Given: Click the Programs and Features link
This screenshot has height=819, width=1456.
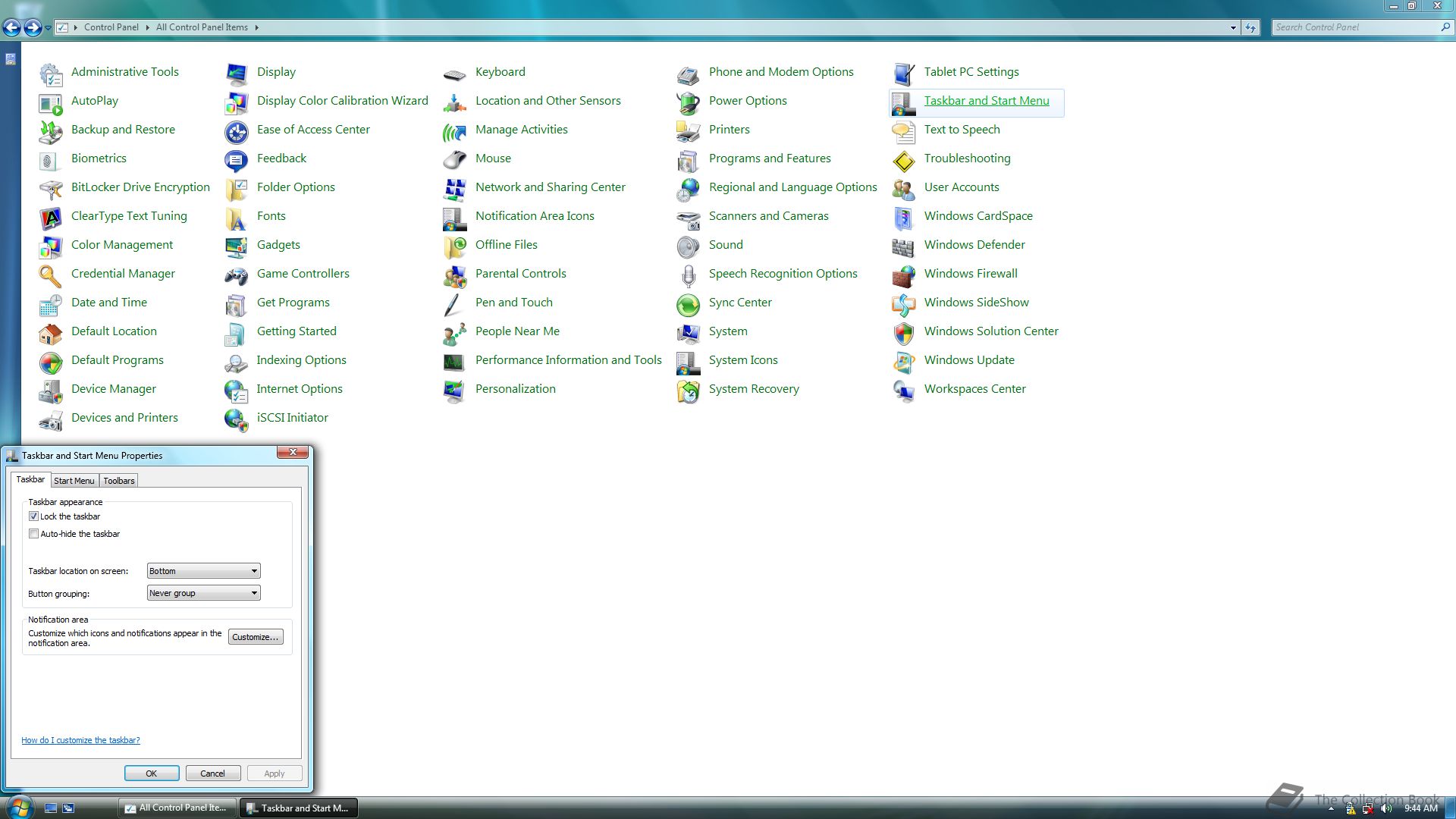Looking at the screenshot, I should click(x=770, y=158).
